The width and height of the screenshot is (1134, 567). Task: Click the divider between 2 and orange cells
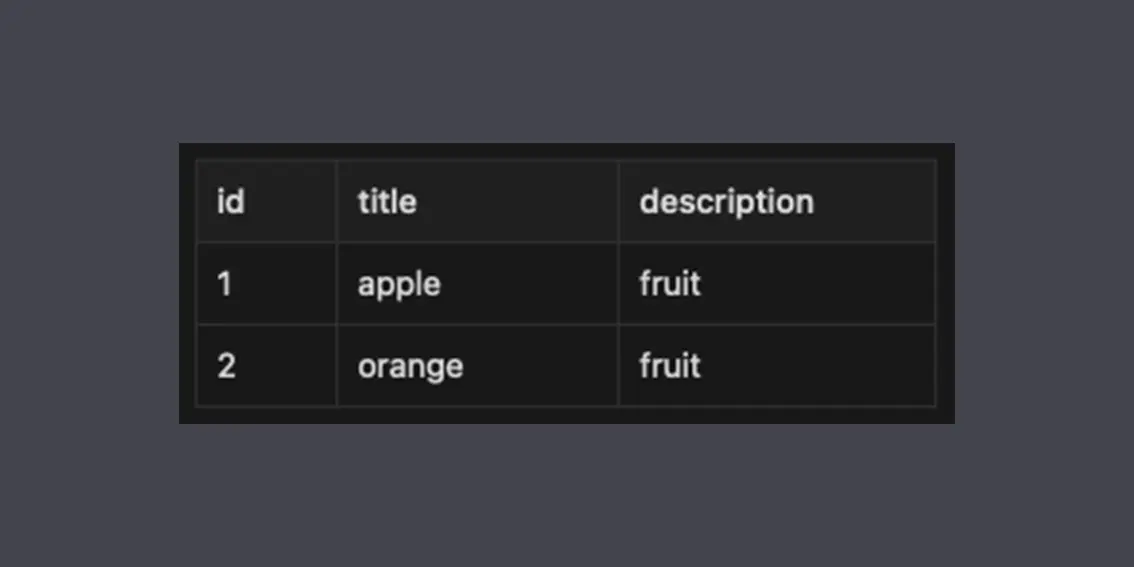(x=336, y=366)
